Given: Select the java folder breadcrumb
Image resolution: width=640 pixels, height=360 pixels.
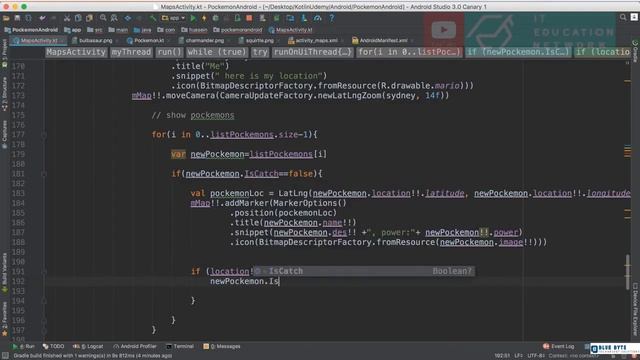Looking at the screenshot, I should (142, 30).
